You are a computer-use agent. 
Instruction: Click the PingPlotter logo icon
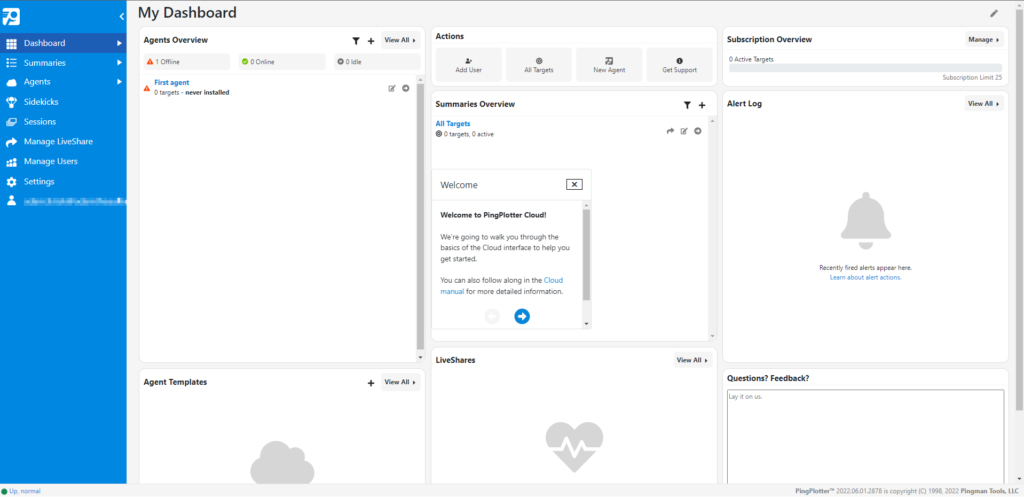(x=11, y=17)
